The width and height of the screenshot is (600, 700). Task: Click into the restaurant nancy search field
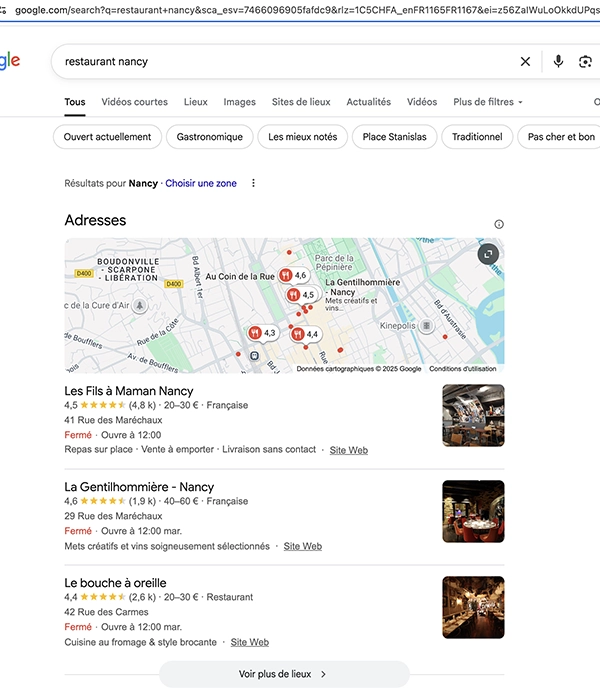(286, 62)
